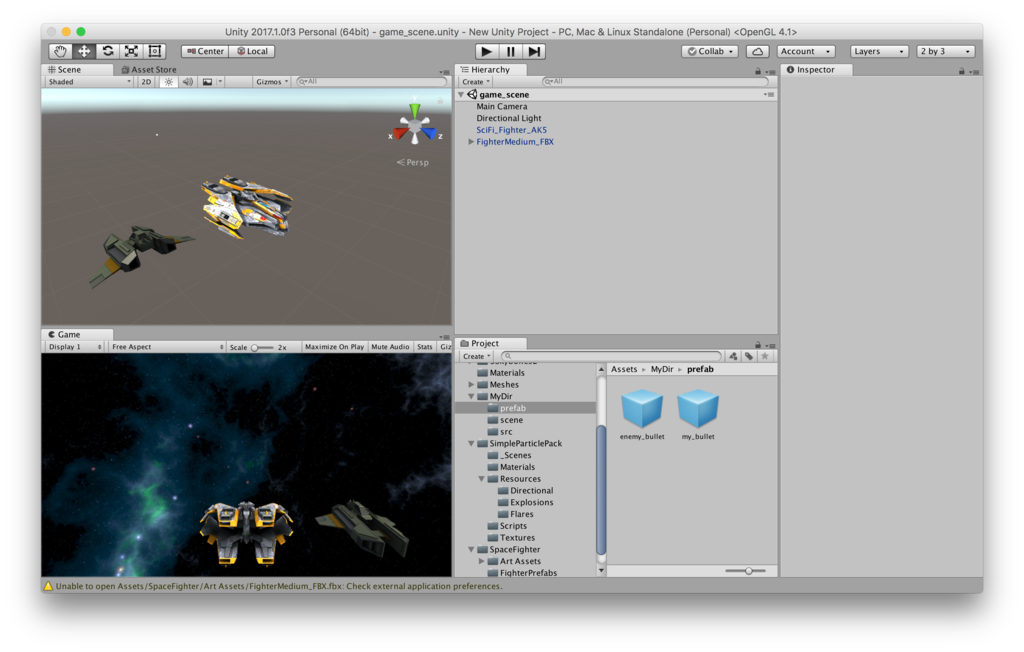Collapse the game_scene root
Image resolution: width=1024 pixels, height=652 pixels.
pos(461,95)
